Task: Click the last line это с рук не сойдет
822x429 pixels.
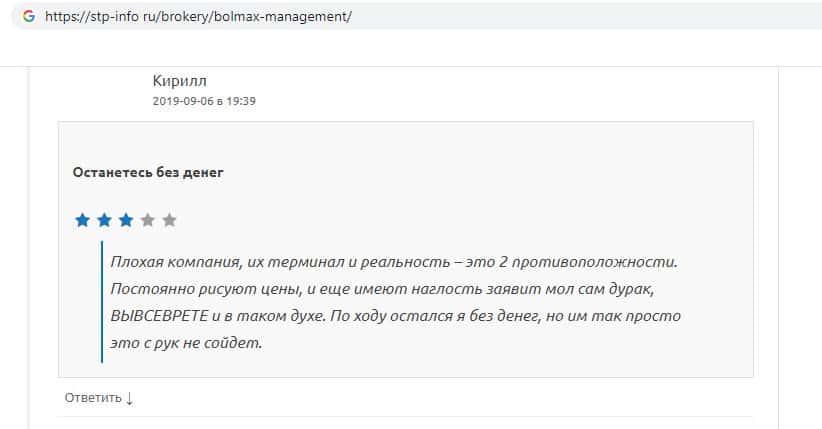Action: coord(186,343)
